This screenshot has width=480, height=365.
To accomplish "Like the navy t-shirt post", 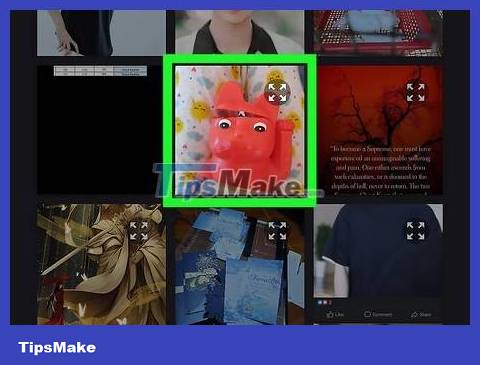I will coord(335,314).
